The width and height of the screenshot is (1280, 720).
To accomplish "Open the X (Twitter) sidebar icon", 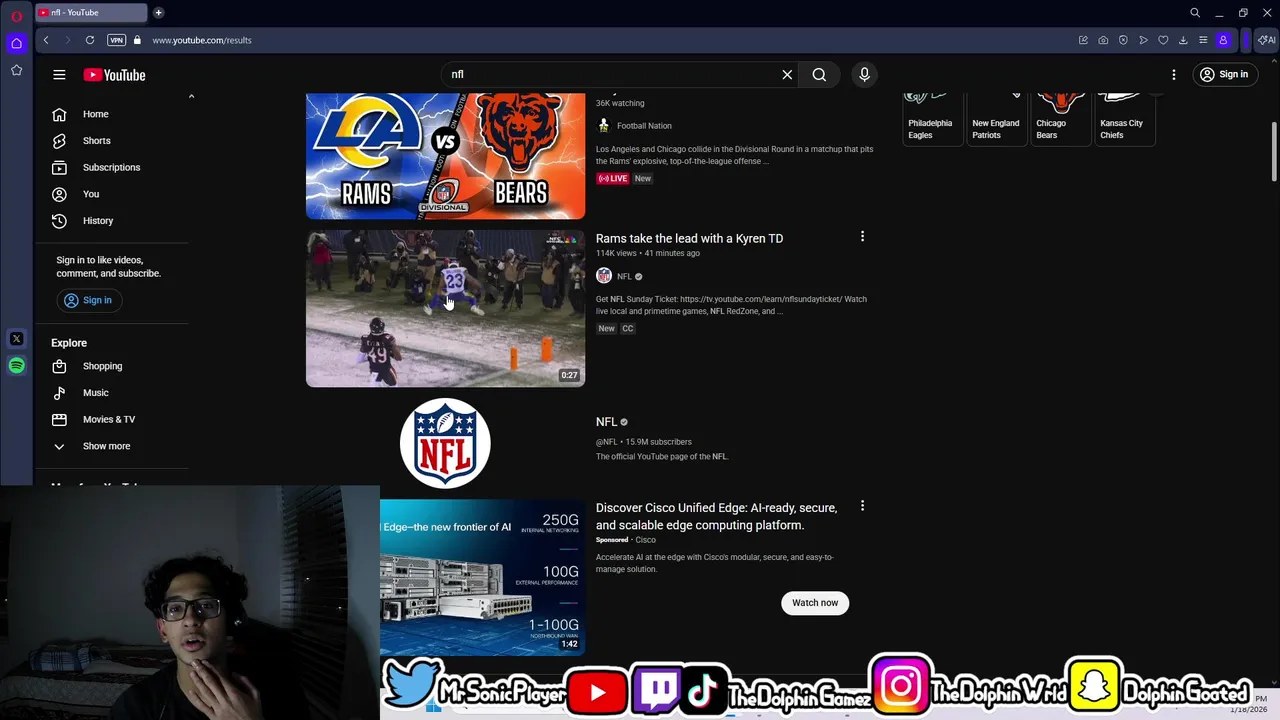I will click(16, 339).
